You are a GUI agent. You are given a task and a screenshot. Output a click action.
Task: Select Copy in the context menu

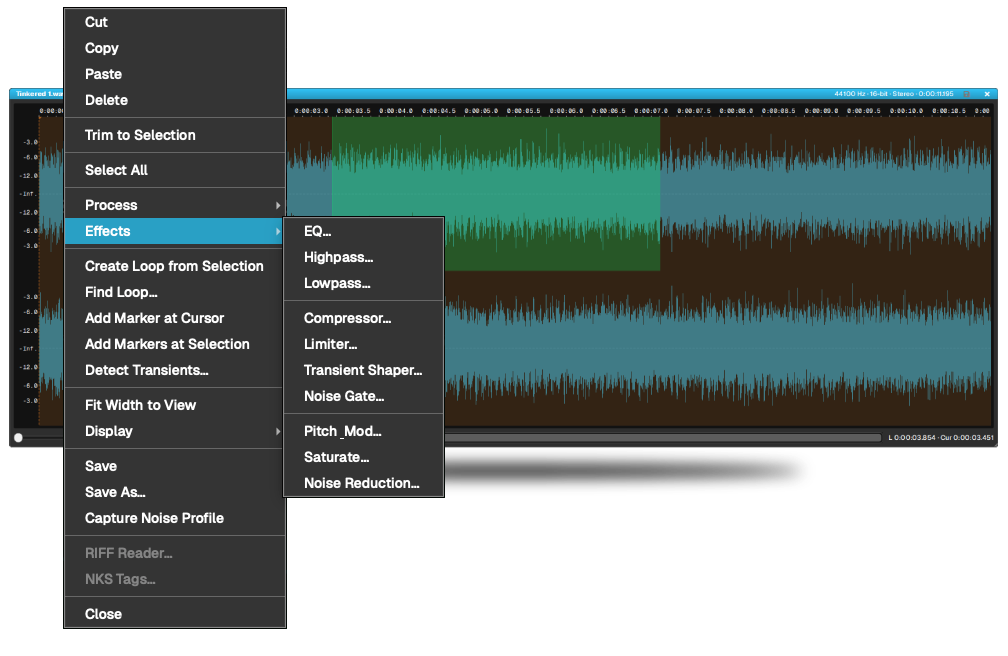pos(175,48)
